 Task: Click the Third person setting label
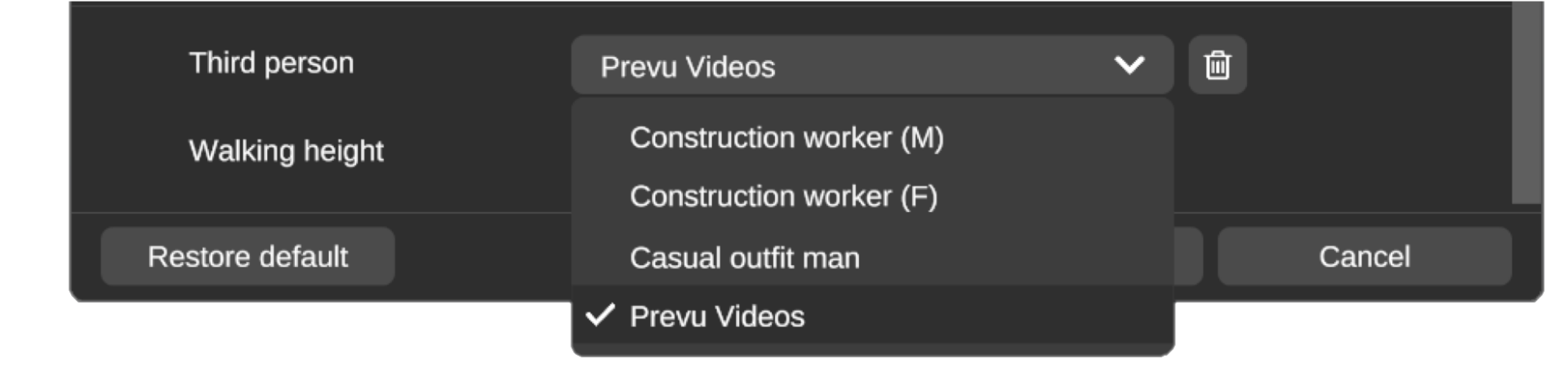(271, 63)
